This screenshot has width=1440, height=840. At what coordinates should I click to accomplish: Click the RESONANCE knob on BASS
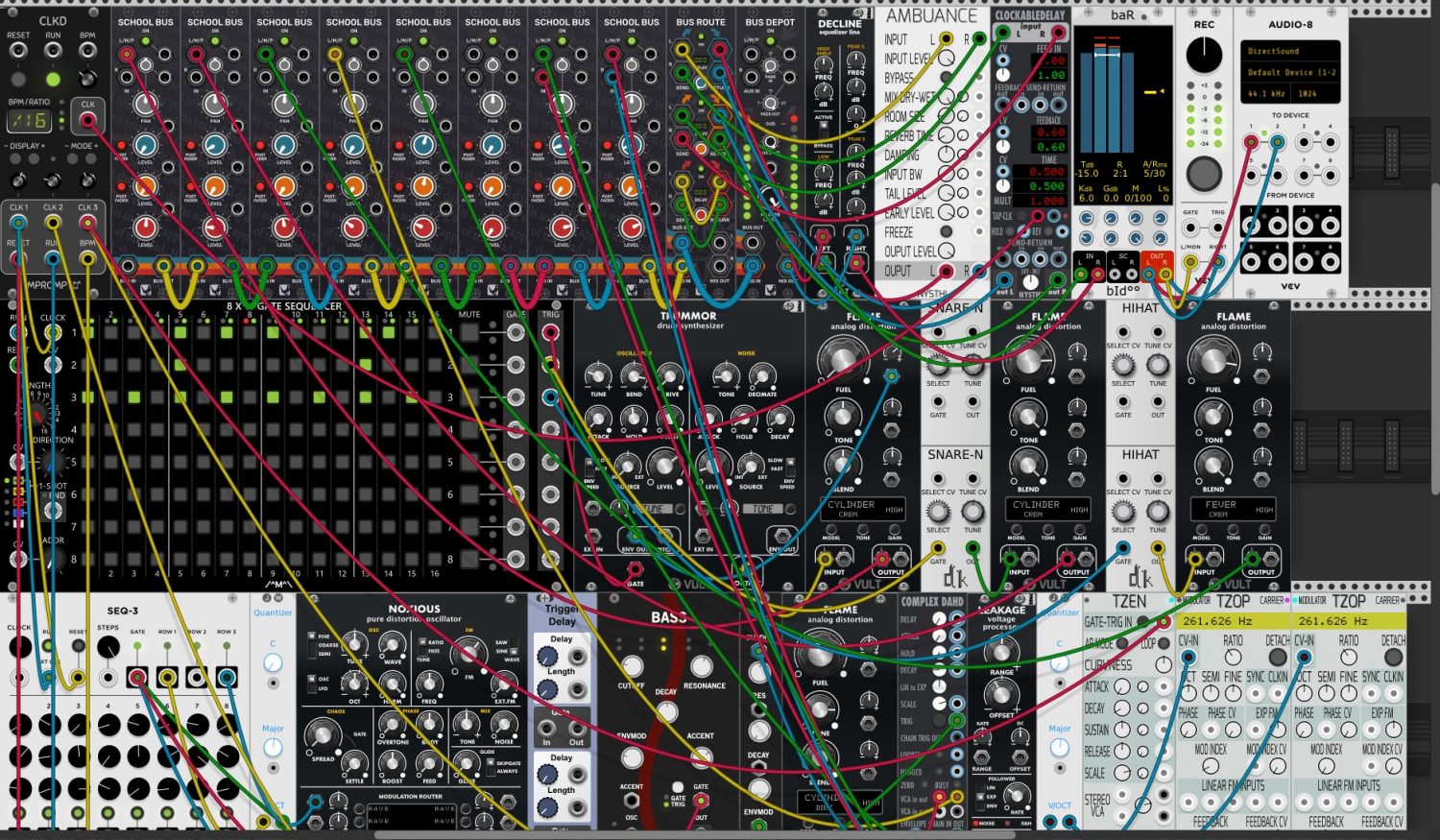tap(702, 666)
